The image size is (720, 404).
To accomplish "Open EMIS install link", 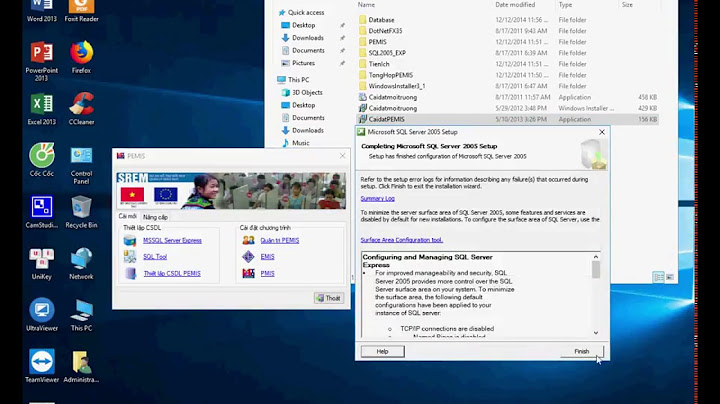I will click(x=267, y=257).
